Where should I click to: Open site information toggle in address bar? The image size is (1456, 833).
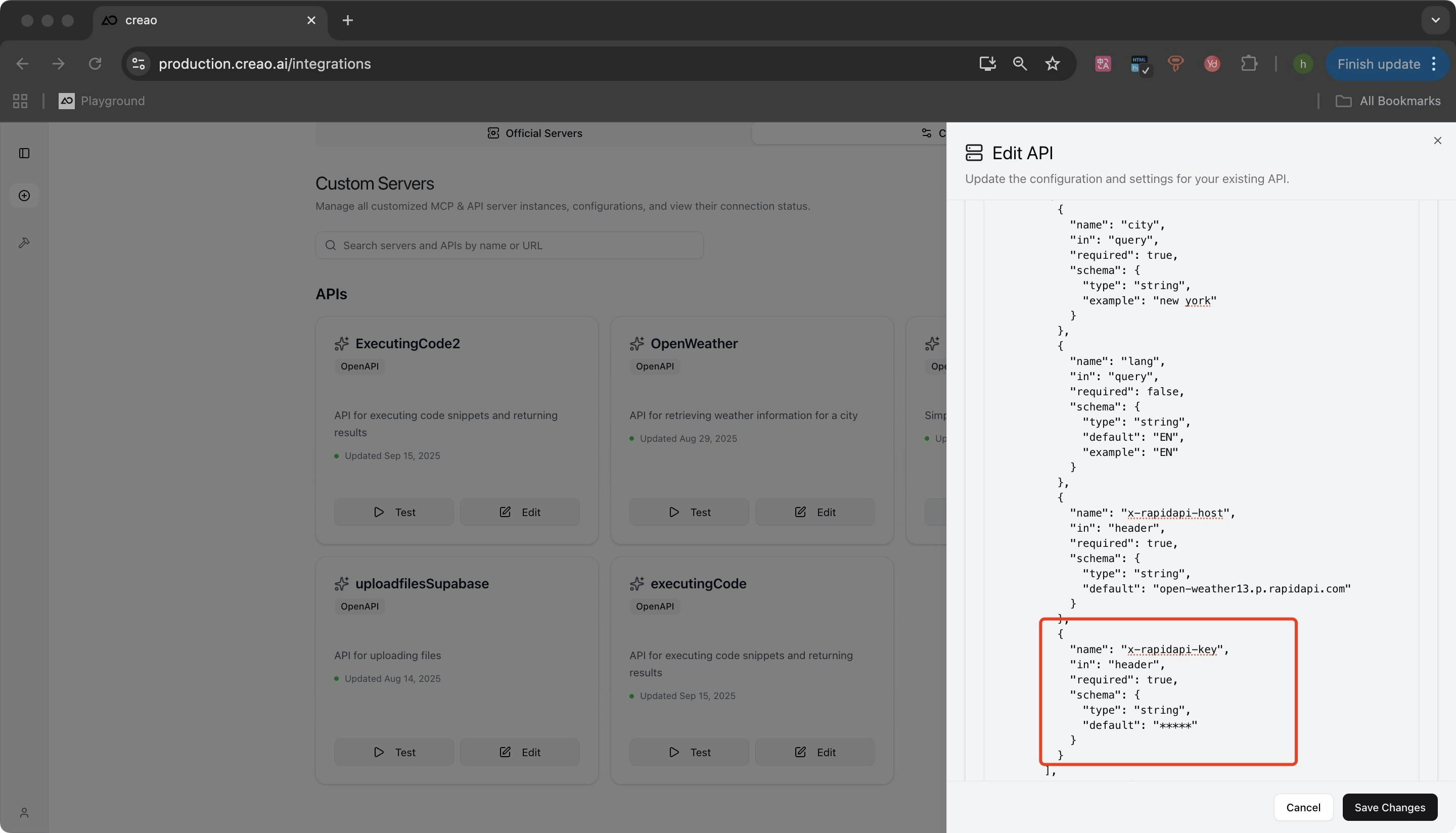click(139, 64)
